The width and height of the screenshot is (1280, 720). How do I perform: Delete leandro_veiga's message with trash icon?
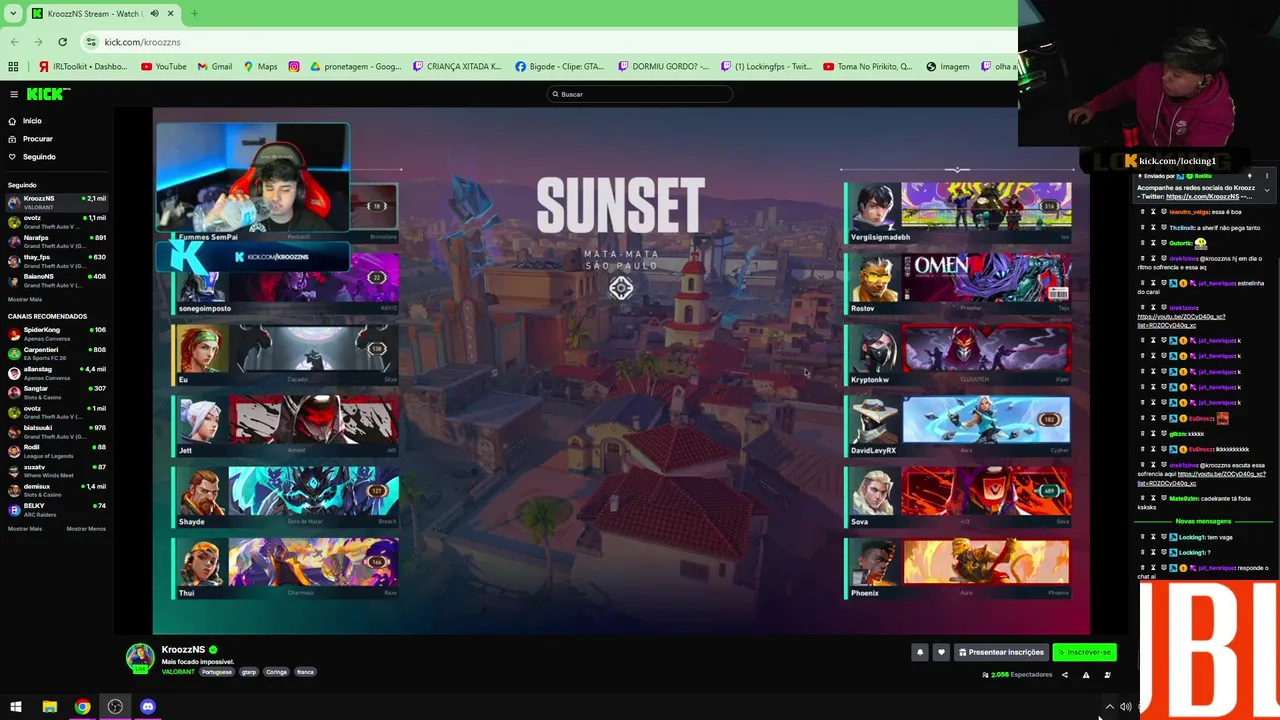tap(1143, 212)
